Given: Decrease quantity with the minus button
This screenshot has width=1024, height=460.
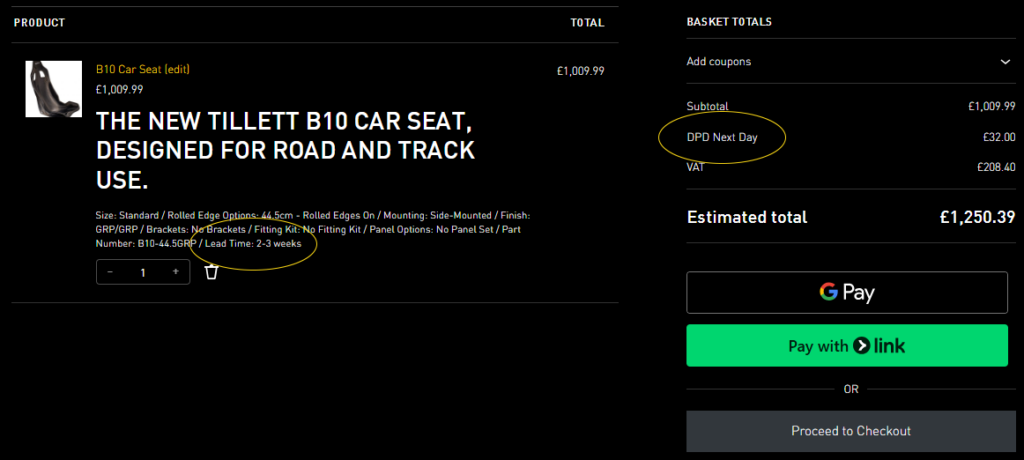Looking at the screenshot, I should (110, 272).
